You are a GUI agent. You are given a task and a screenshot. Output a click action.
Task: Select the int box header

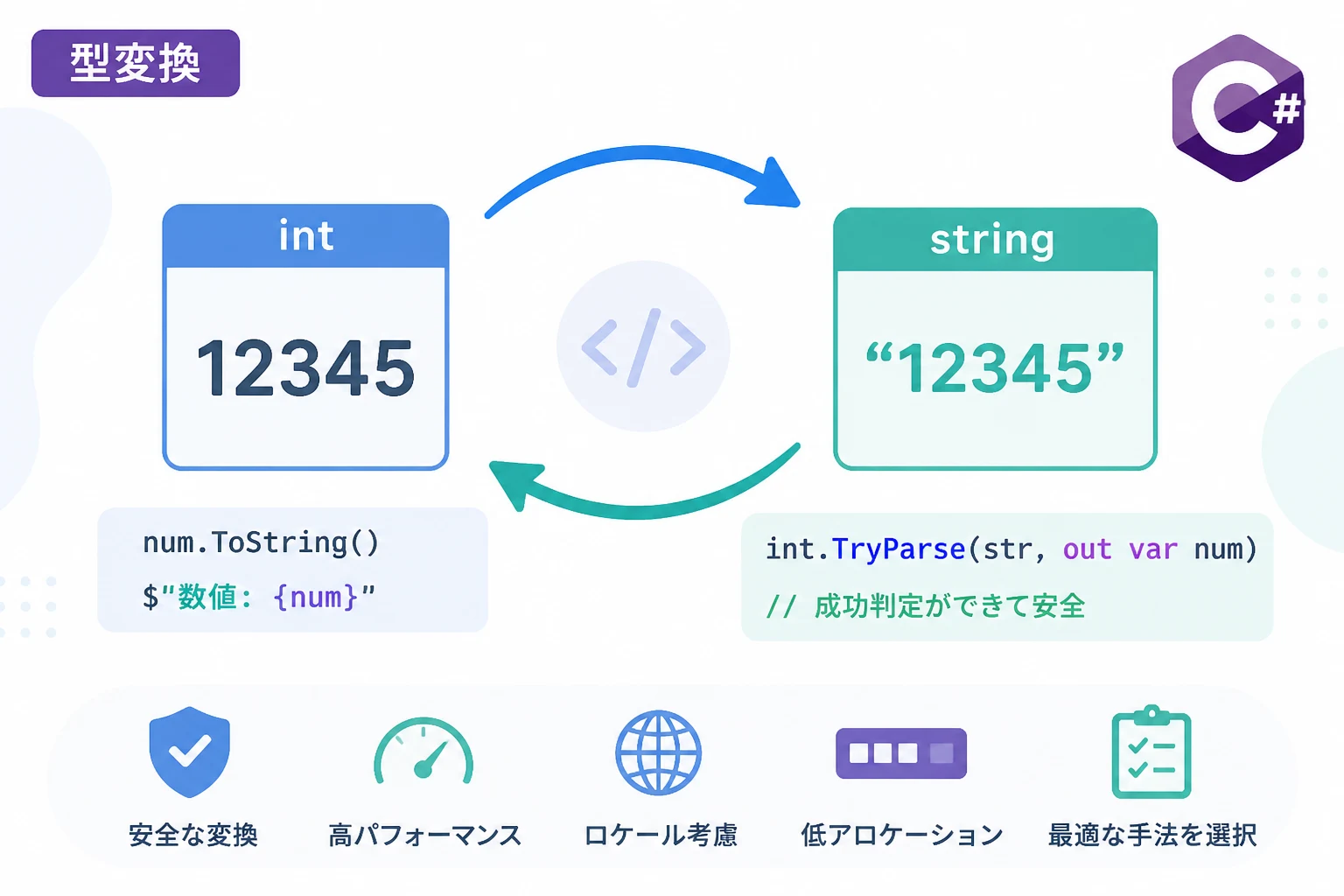(305, 236)
